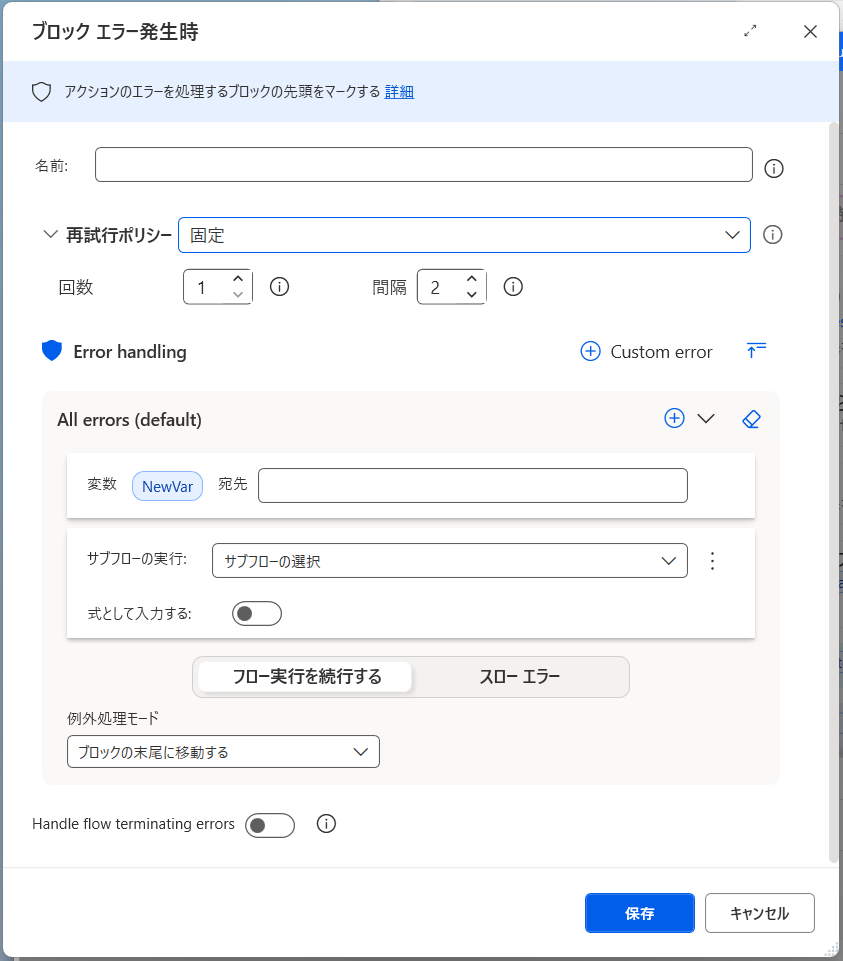Click the info icon next to 名前 field

coord(773,169)
